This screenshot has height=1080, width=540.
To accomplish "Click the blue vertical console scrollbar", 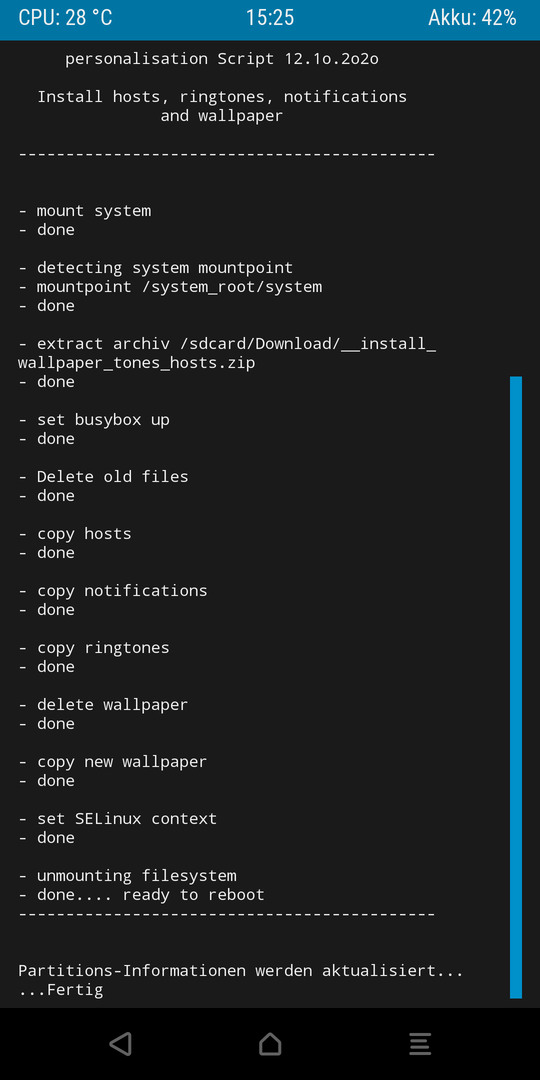I will click(516, 687).
